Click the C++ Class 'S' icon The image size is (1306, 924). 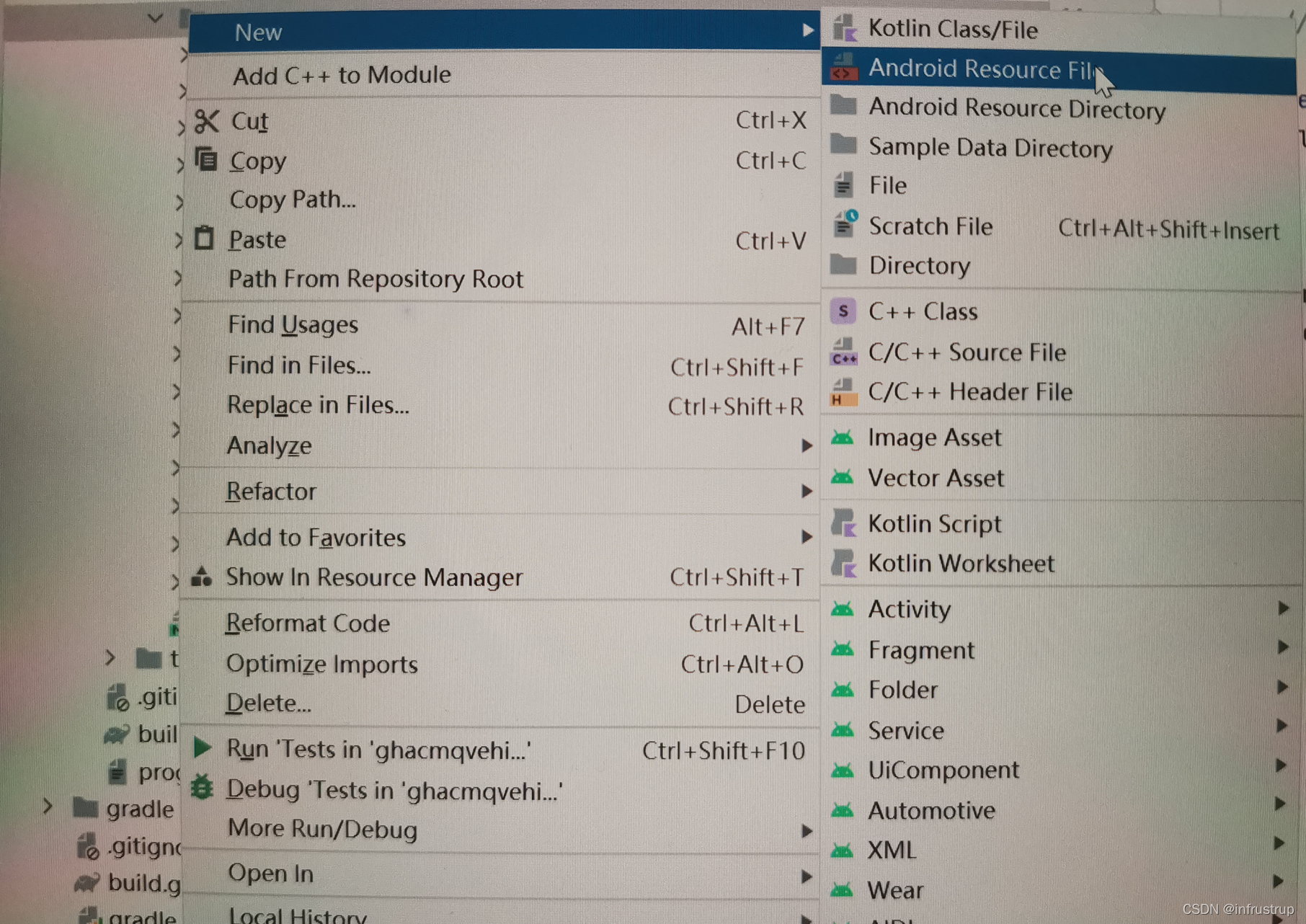click(843, 311)
